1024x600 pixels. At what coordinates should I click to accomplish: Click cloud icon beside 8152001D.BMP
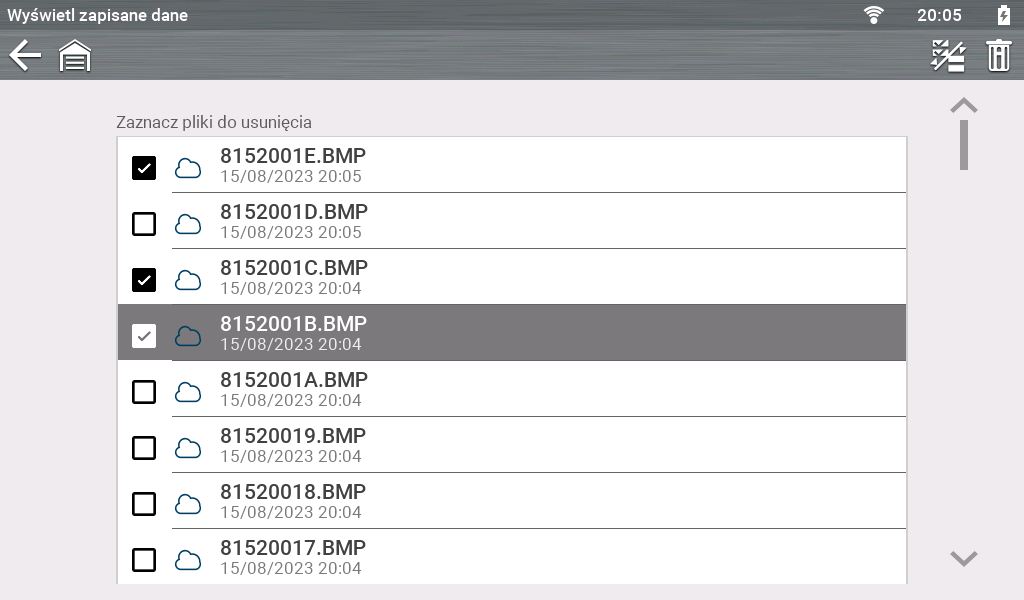[x=188, y=224]
